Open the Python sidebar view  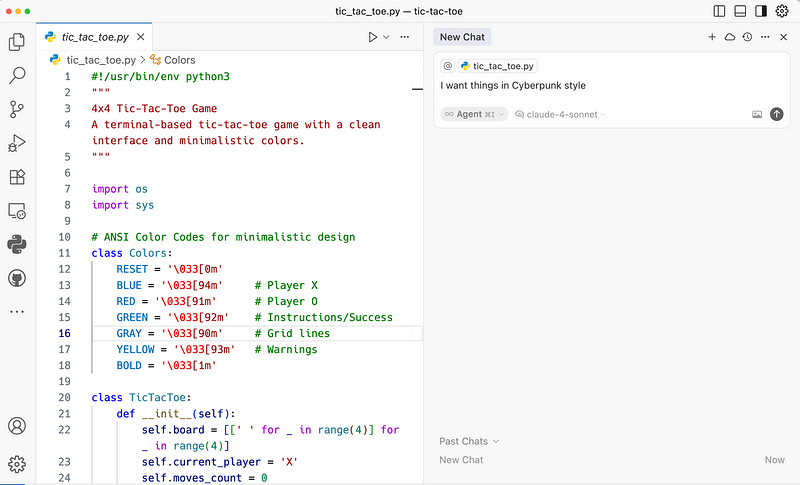point(17,244)
